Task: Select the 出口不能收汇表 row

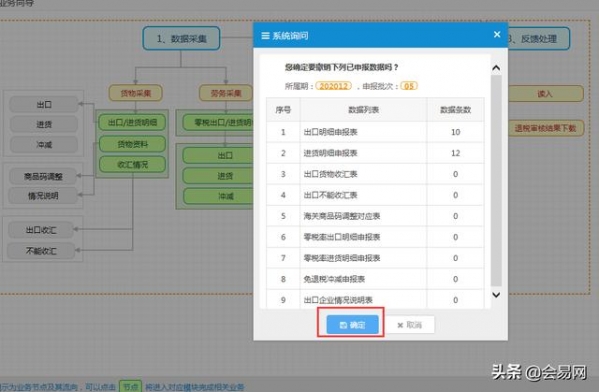Action: click(375, 195)
